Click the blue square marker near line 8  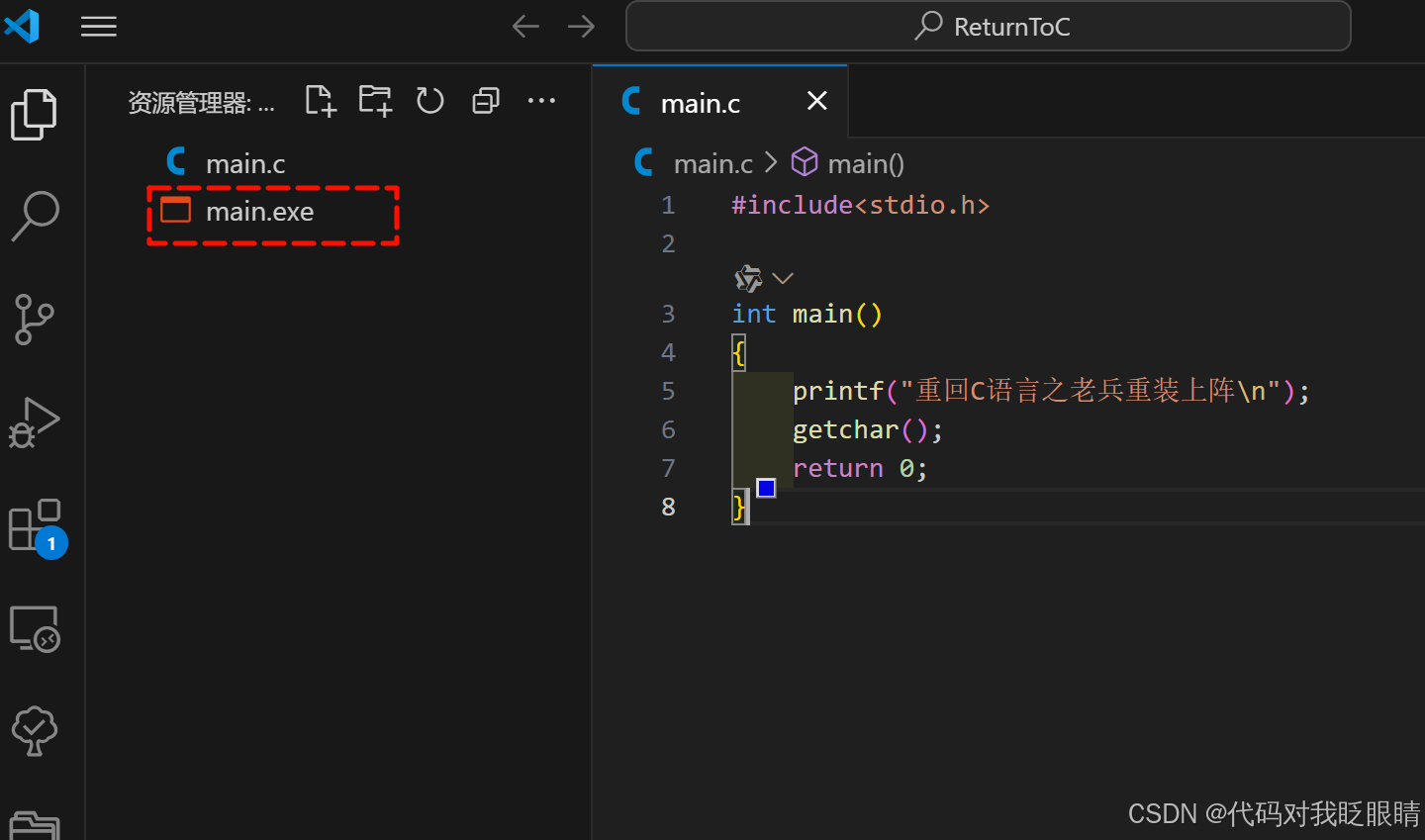point(766,487)
